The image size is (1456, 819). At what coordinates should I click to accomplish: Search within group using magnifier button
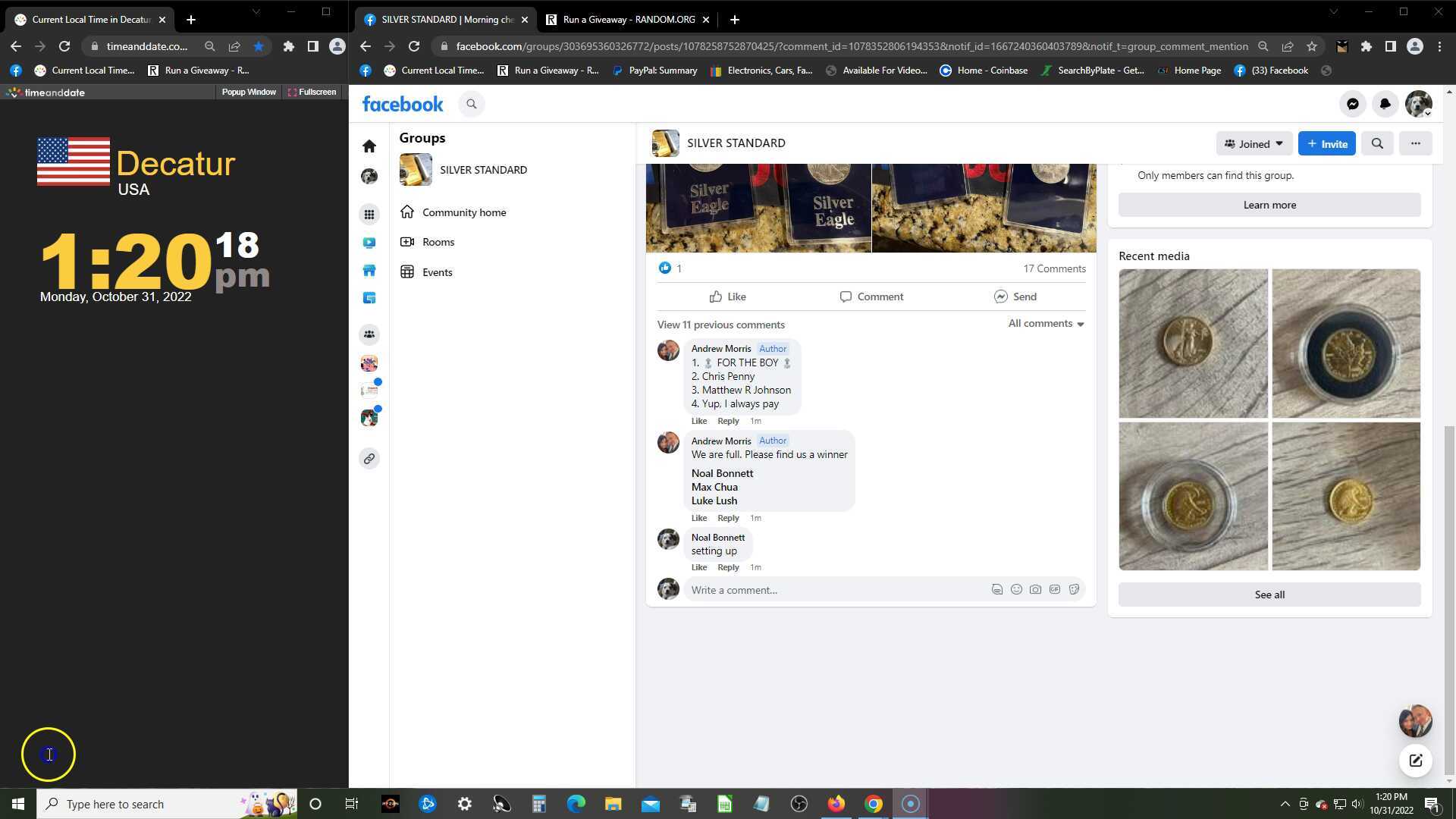pos(1377,143)
